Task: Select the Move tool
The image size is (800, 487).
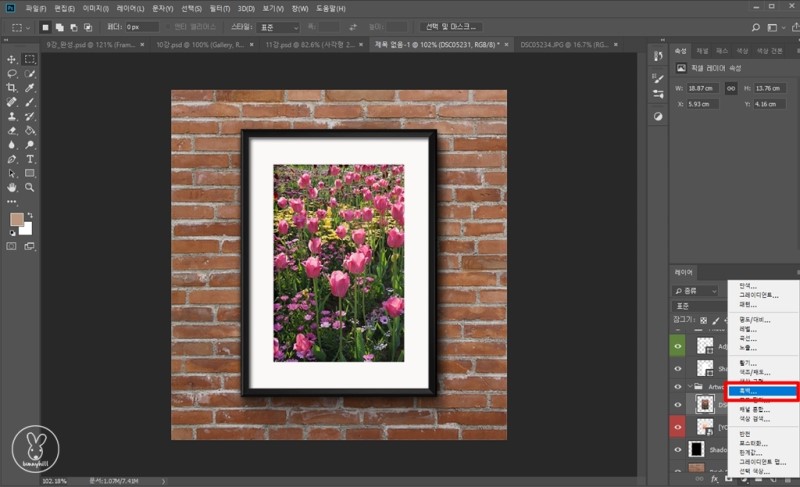Action: tap(12, 59)
